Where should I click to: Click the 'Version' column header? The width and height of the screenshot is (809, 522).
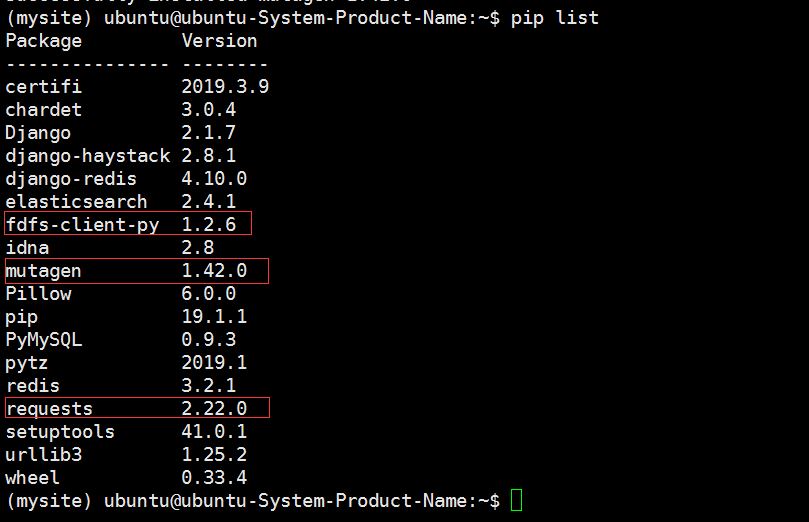(219, 41)
